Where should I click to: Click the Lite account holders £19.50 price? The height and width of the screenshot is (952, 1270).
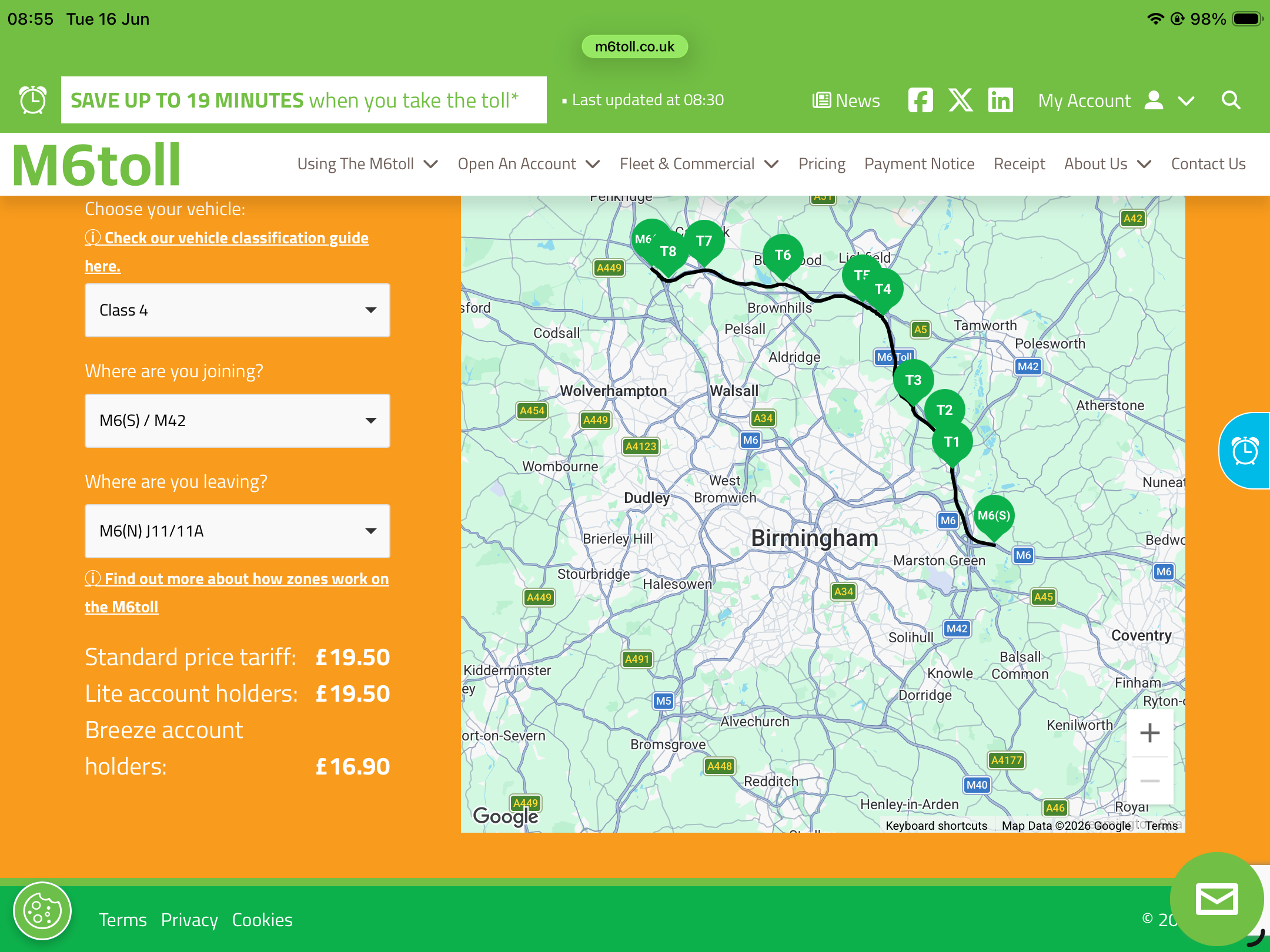(x=353, y=693)
